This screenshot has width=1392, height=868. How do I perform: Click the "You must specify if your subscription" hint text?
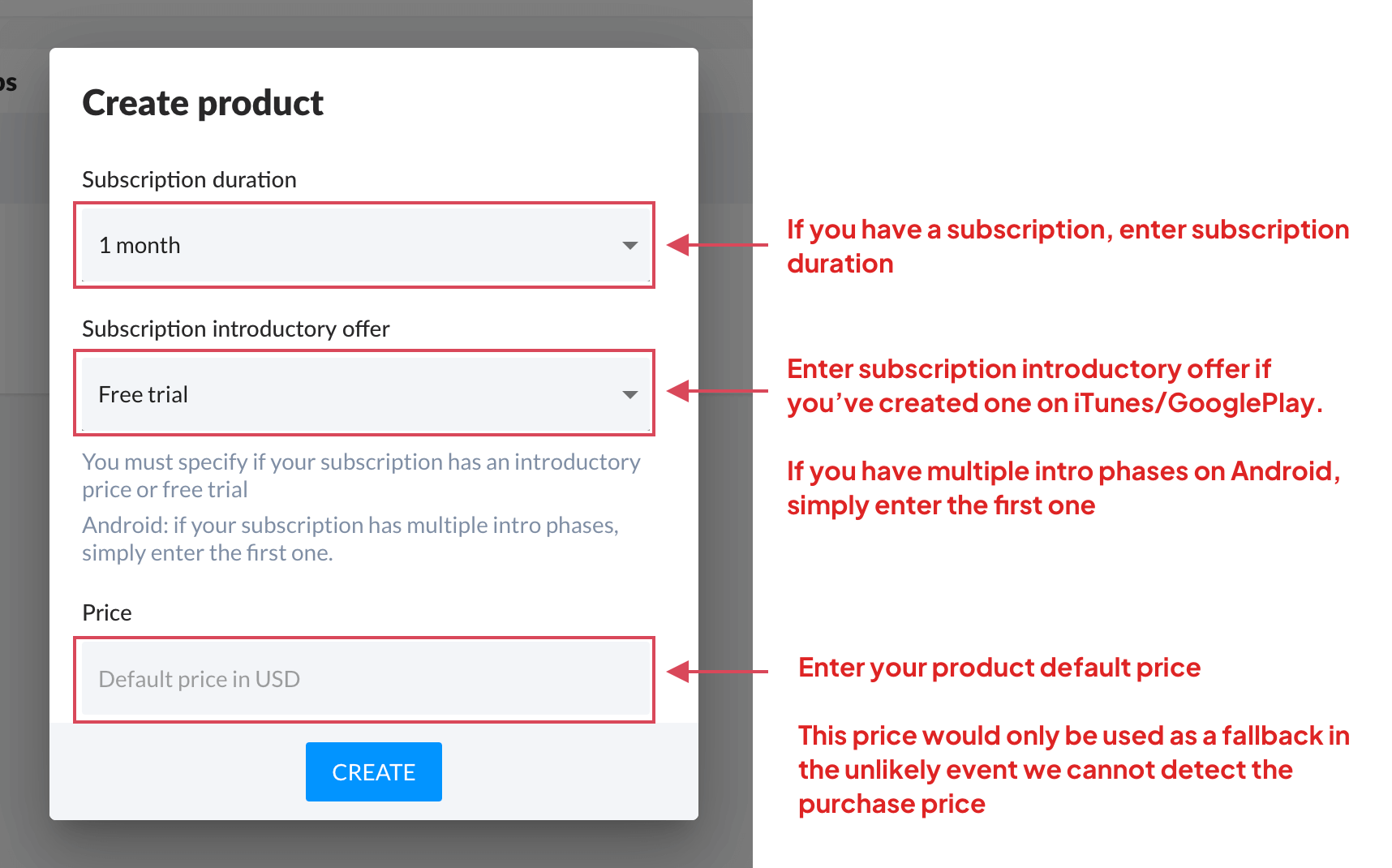pos(361,475)
